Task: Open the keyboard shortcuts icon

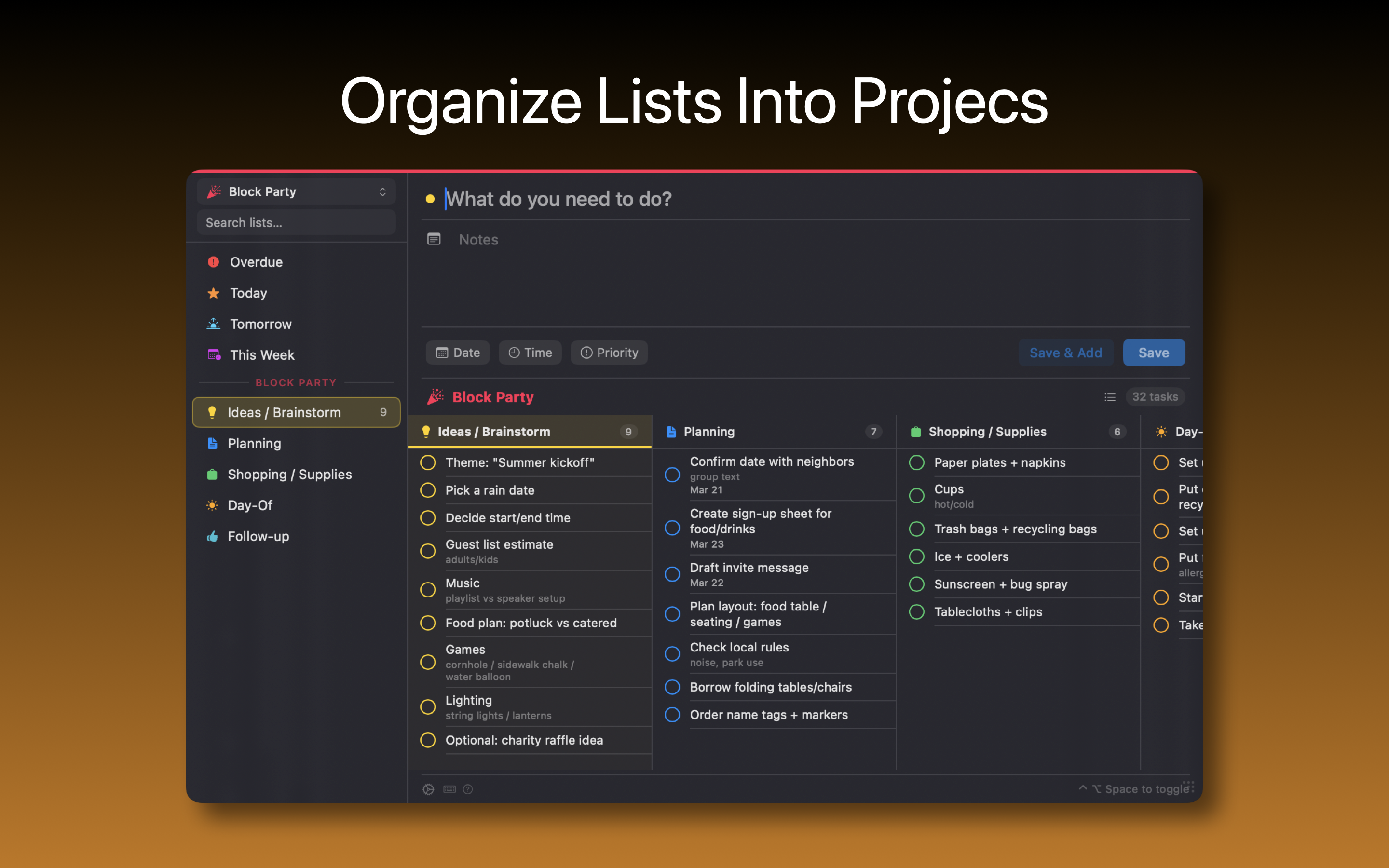Action: click(x=449, y=789)
